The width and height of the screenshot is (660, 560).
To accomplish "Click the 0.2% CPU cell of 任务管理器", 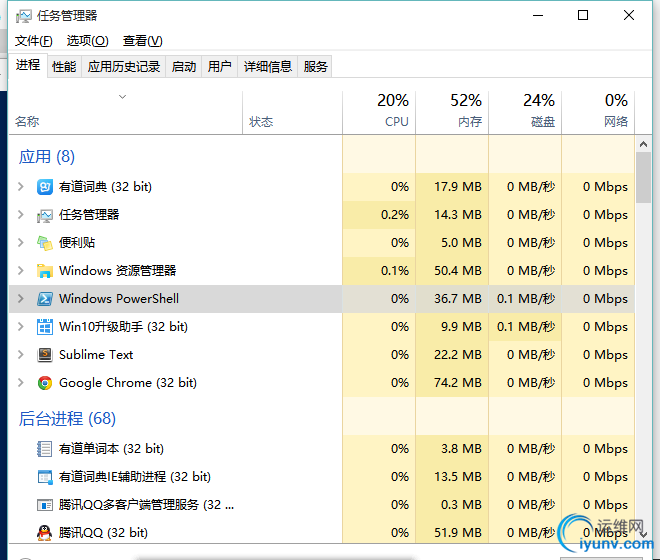I will [x=379, y=215].
